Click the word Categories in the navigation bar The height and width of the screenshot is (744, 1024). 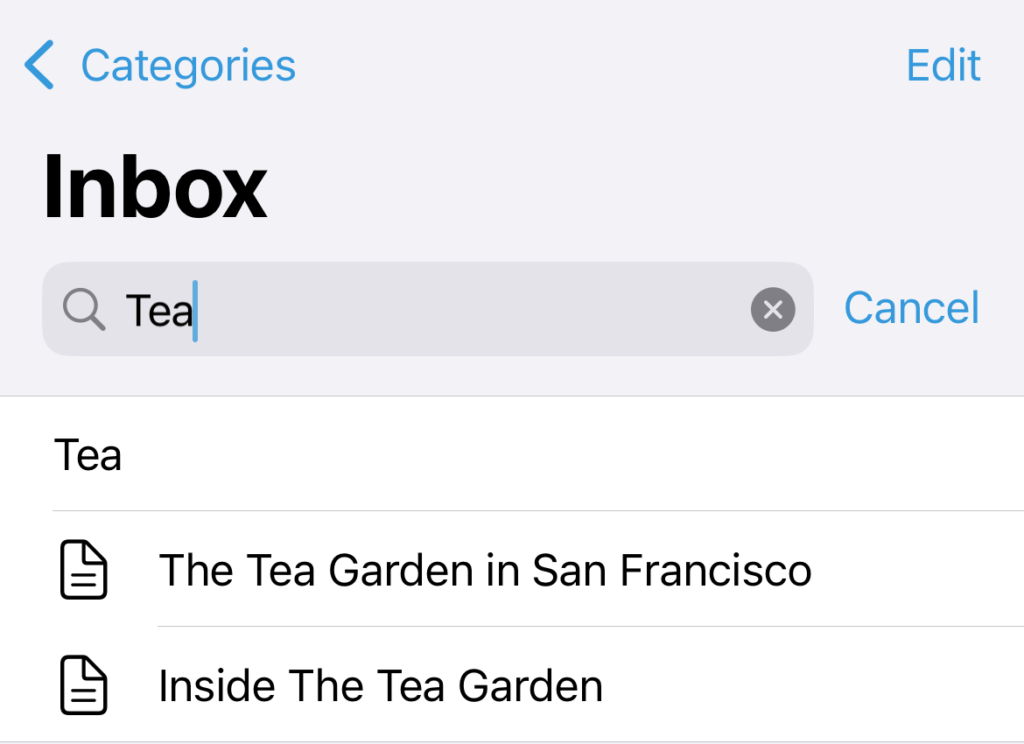[188, 66]
